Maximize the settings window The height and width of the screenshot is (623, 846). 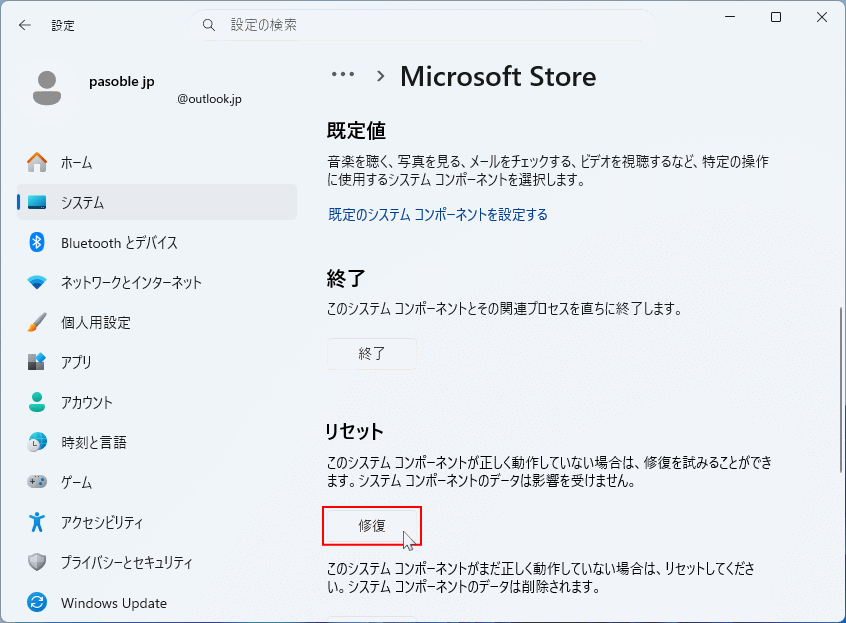tap(776, 17)
